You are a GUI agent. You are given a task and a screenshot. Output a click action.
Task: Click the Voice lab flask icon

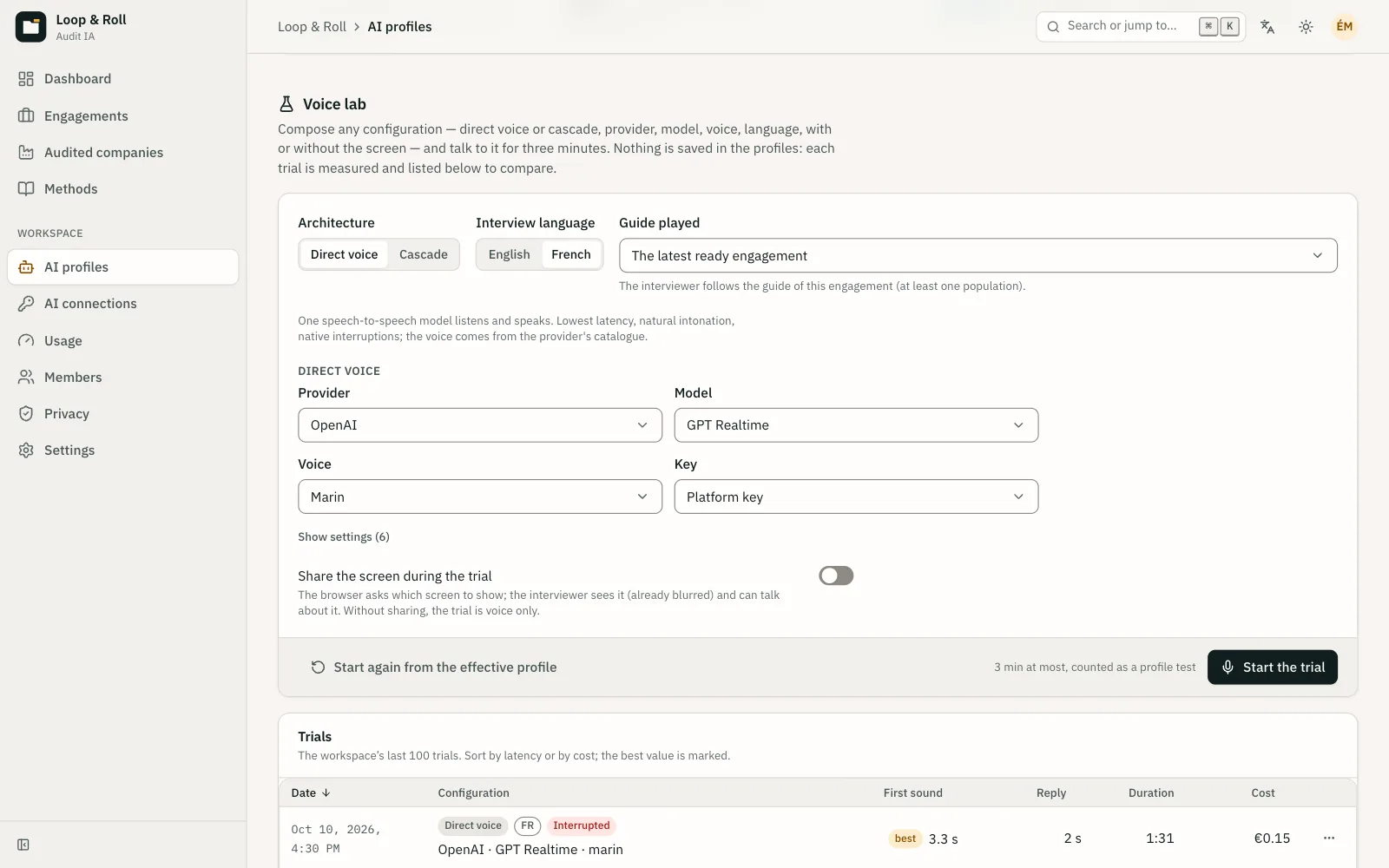(x=286, y=104)
